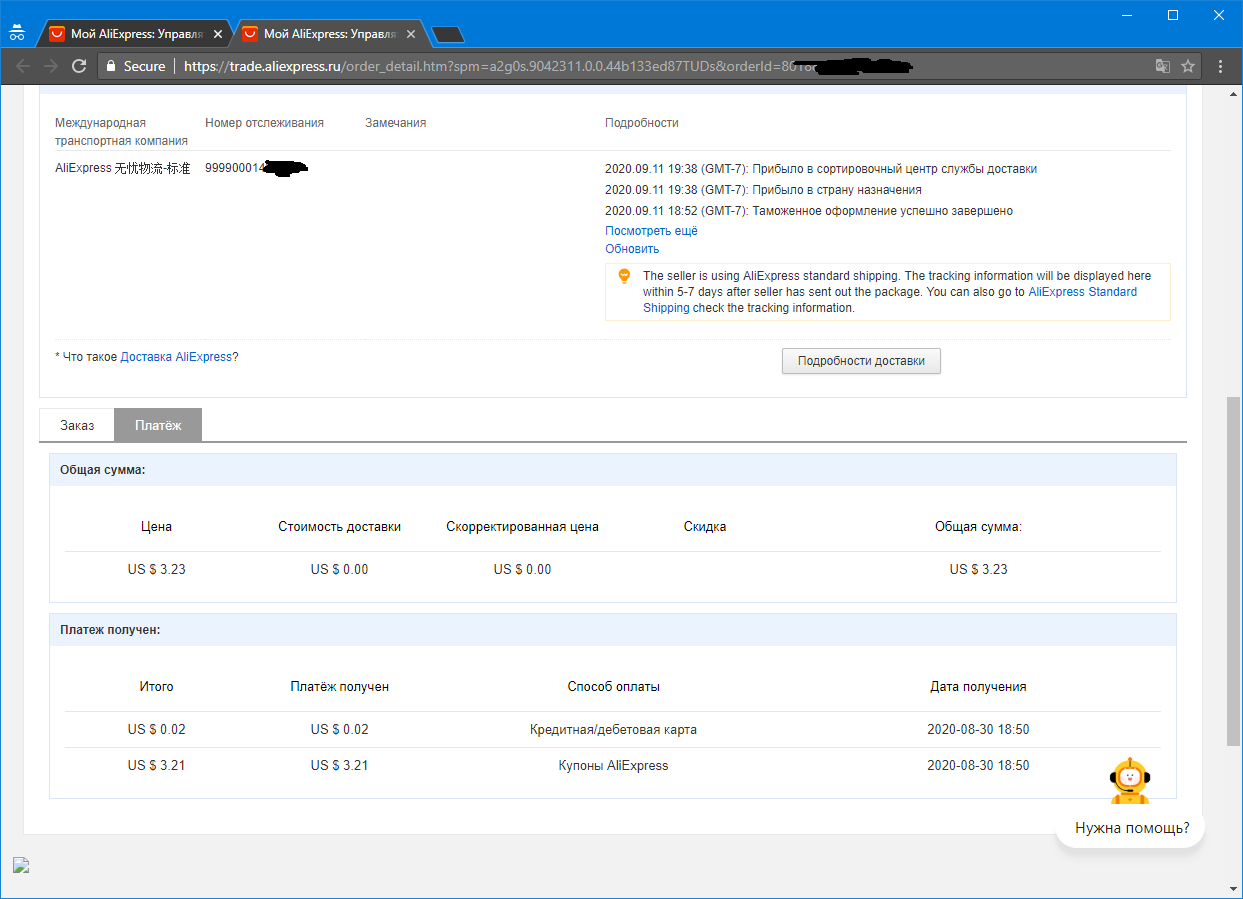Click the vertical scrollbar thumb
1243x899 pixels.
1233,570
